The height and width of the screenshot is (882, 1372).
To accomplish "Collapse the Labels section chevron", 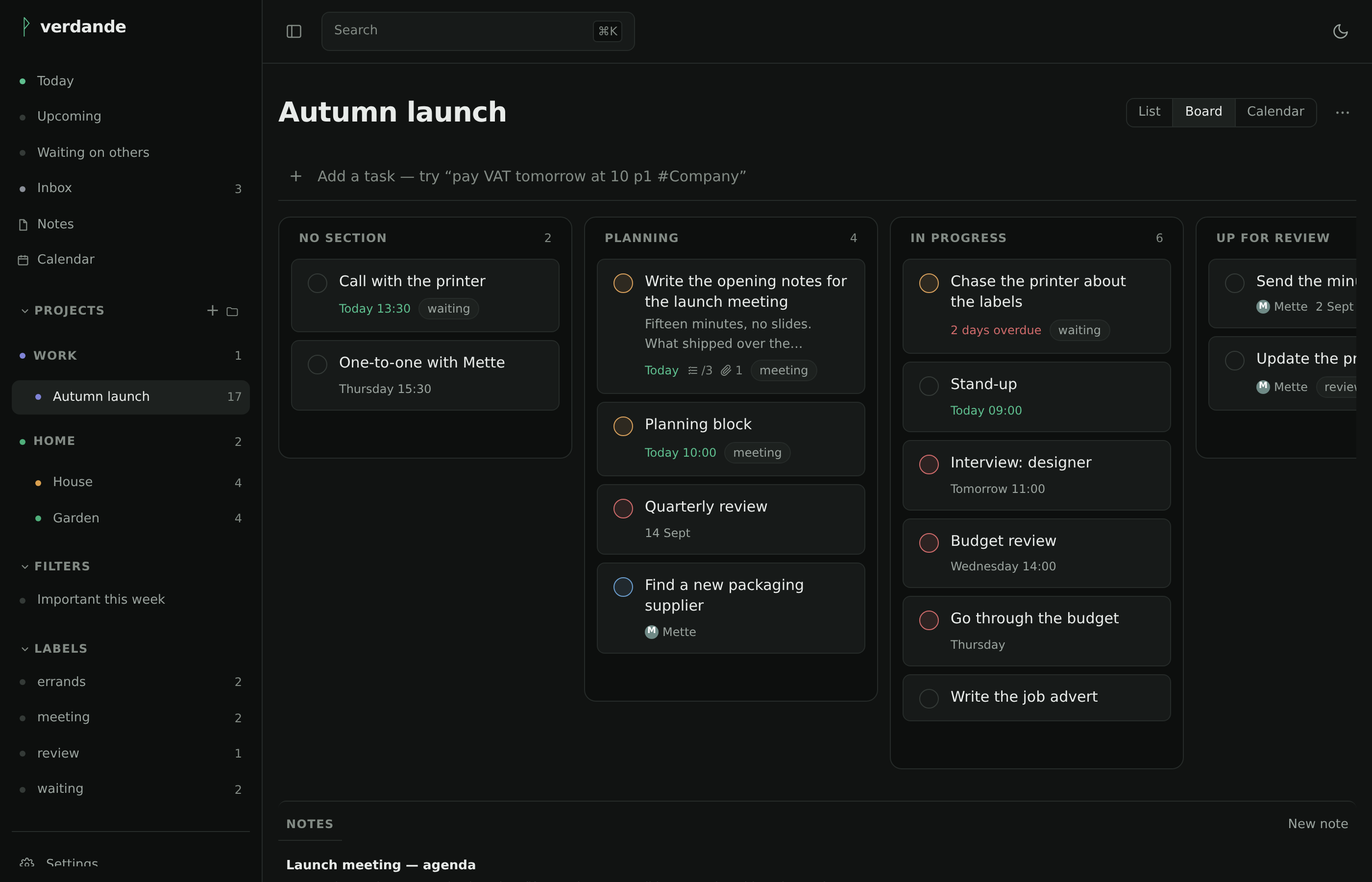I will pyautogui.click(x=24, y=649).
